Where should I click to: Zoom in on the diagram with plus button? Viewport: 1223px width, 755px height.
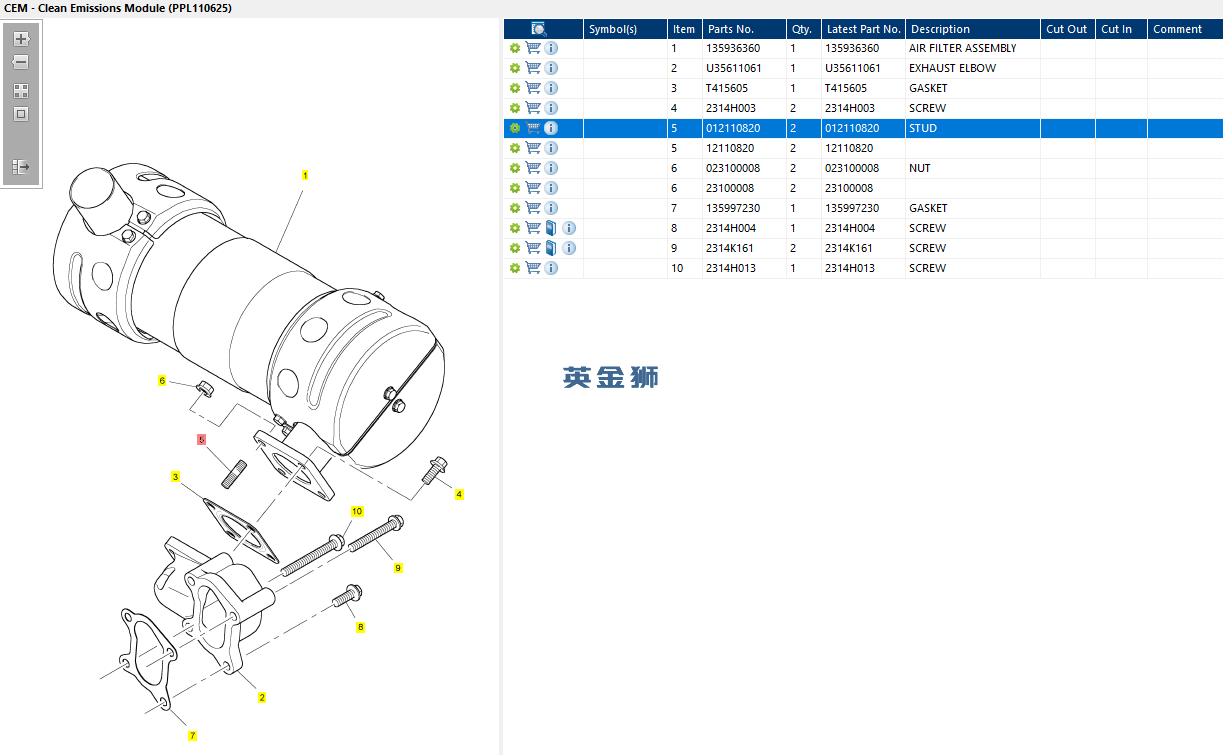pos(21,39)
